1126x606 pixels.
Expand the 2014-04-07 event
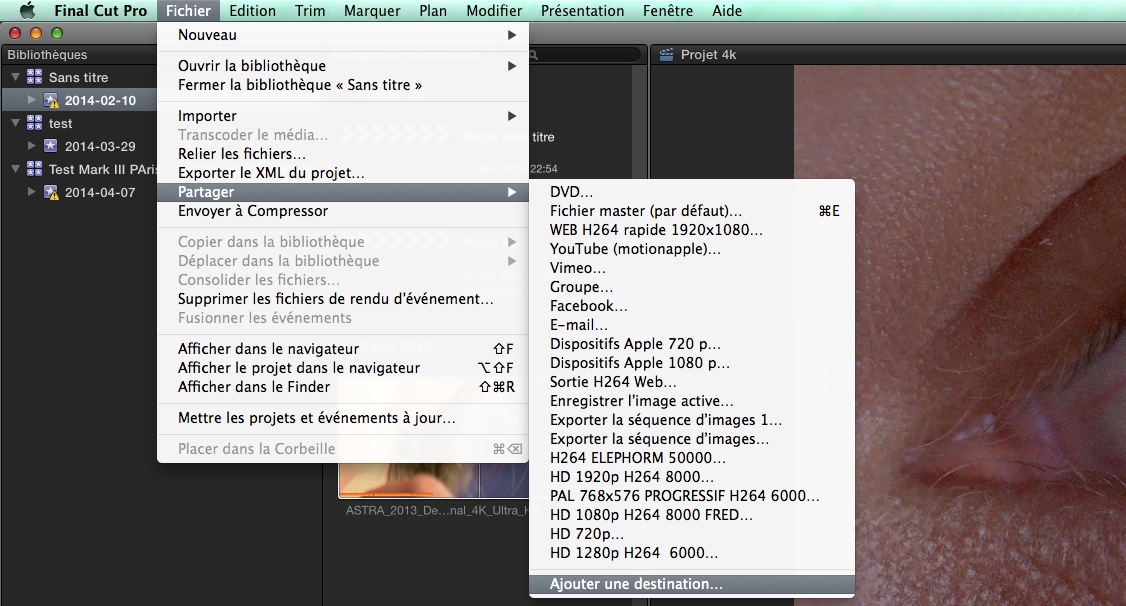(x=32, y=192)
